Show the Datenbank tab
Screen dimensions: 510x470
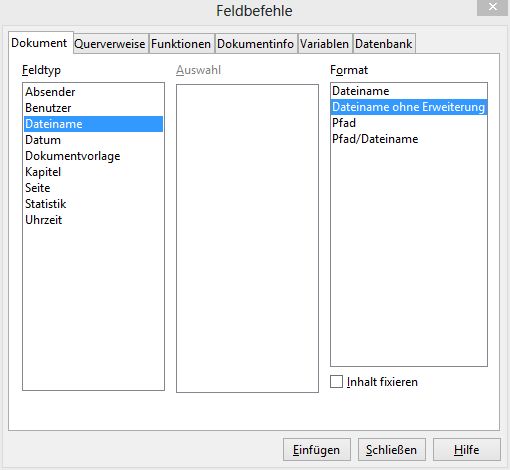[384, 44]
